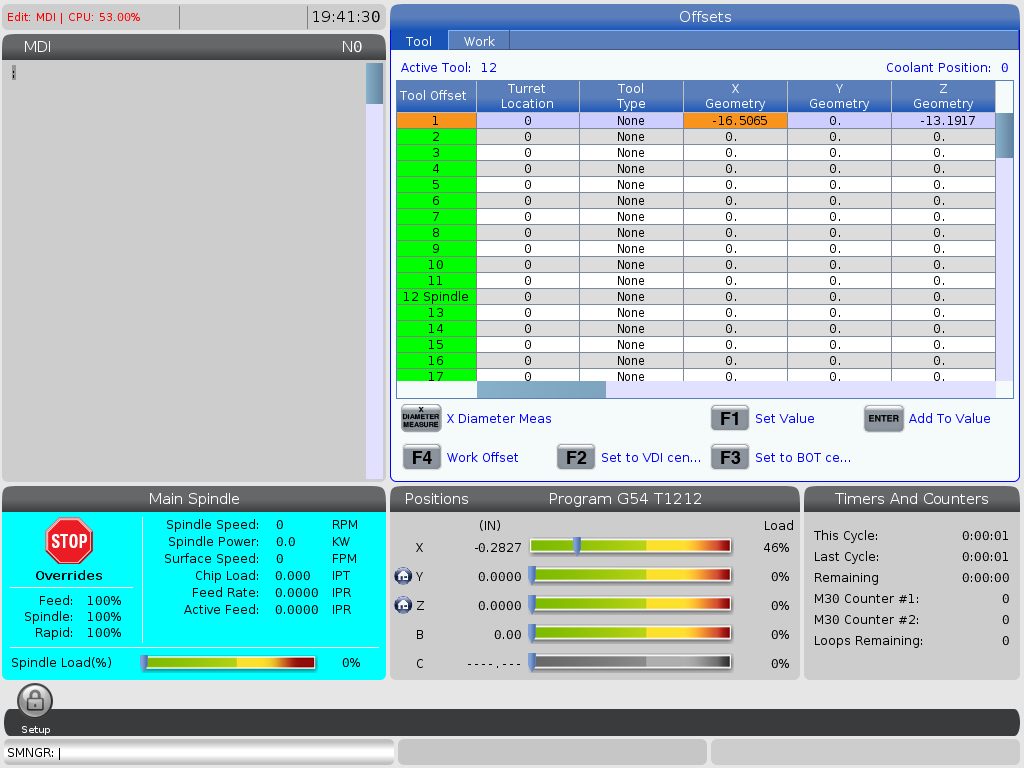Select Z Geometry value -13.1917

tap(943, 120)
